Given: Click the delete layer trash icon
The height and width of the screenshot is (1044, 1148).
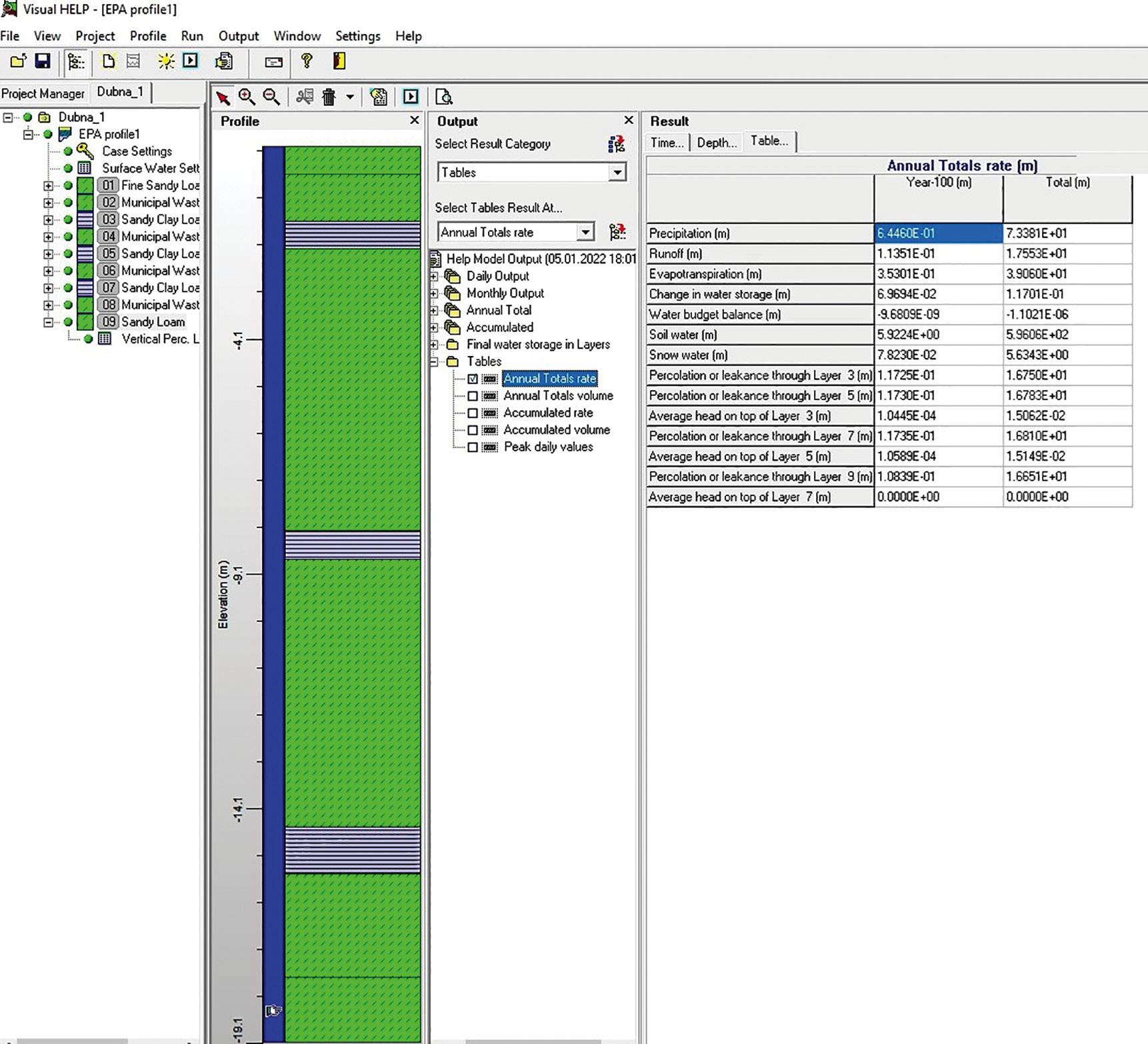Looking at the screenshot, I should pyautogui.click(x=329, y=97).
